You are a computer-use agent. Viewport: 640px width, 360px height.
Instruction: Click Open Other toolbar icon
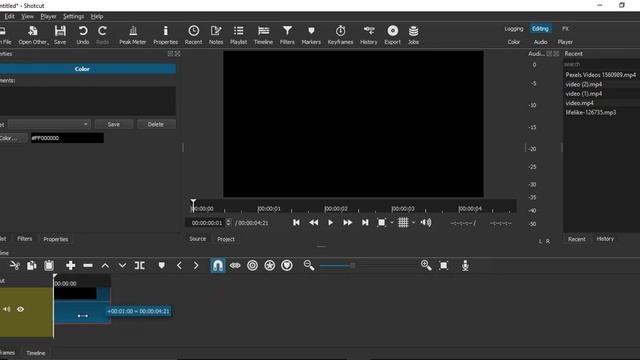pyautogui.click(x=33, y=35)
